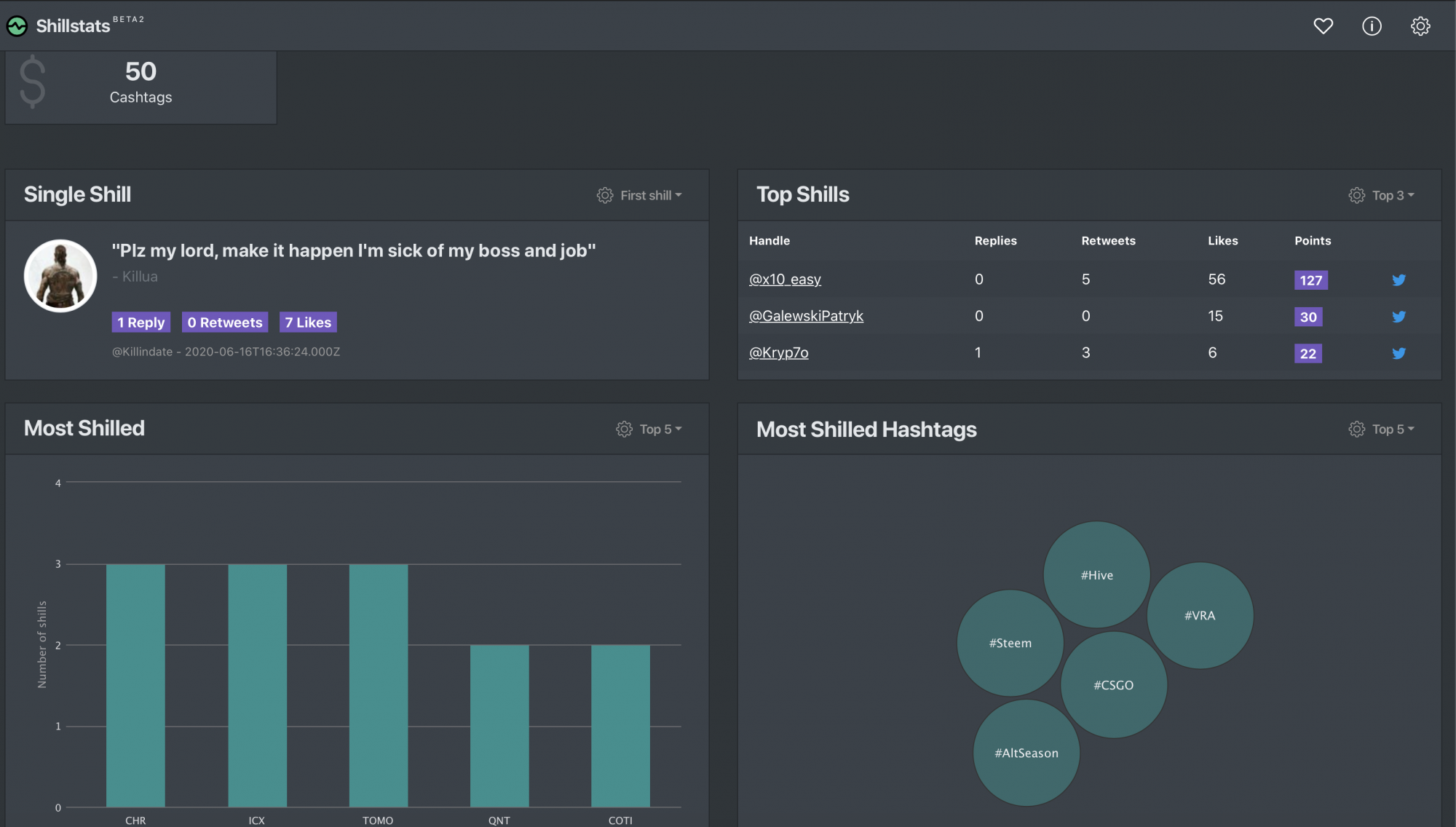Click Killua's profile picture thumbnail

pos(60,276)
